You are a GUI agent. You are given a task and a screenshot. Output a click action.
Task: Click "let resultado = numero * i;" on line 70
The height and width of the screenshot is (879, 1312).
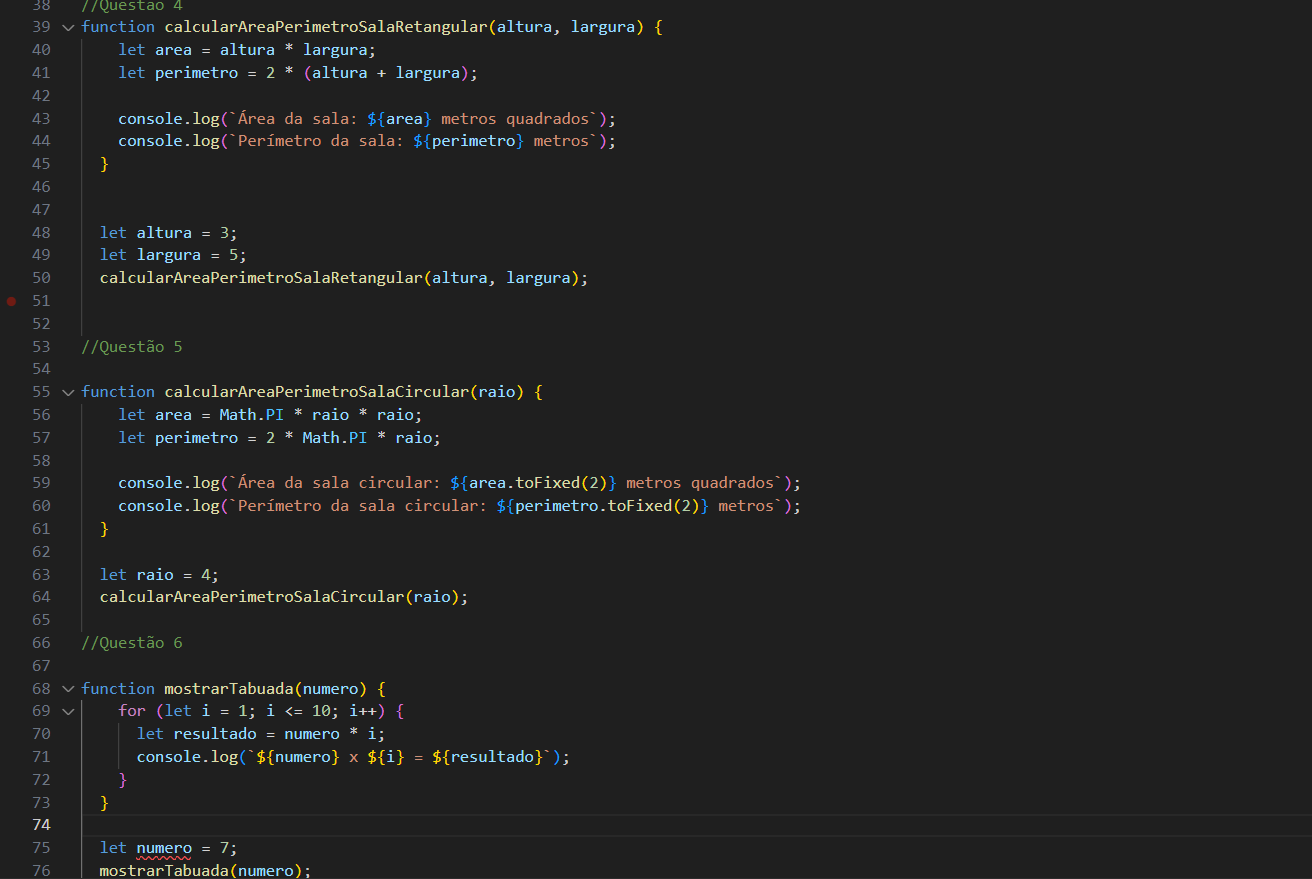[x=261, y=734]
